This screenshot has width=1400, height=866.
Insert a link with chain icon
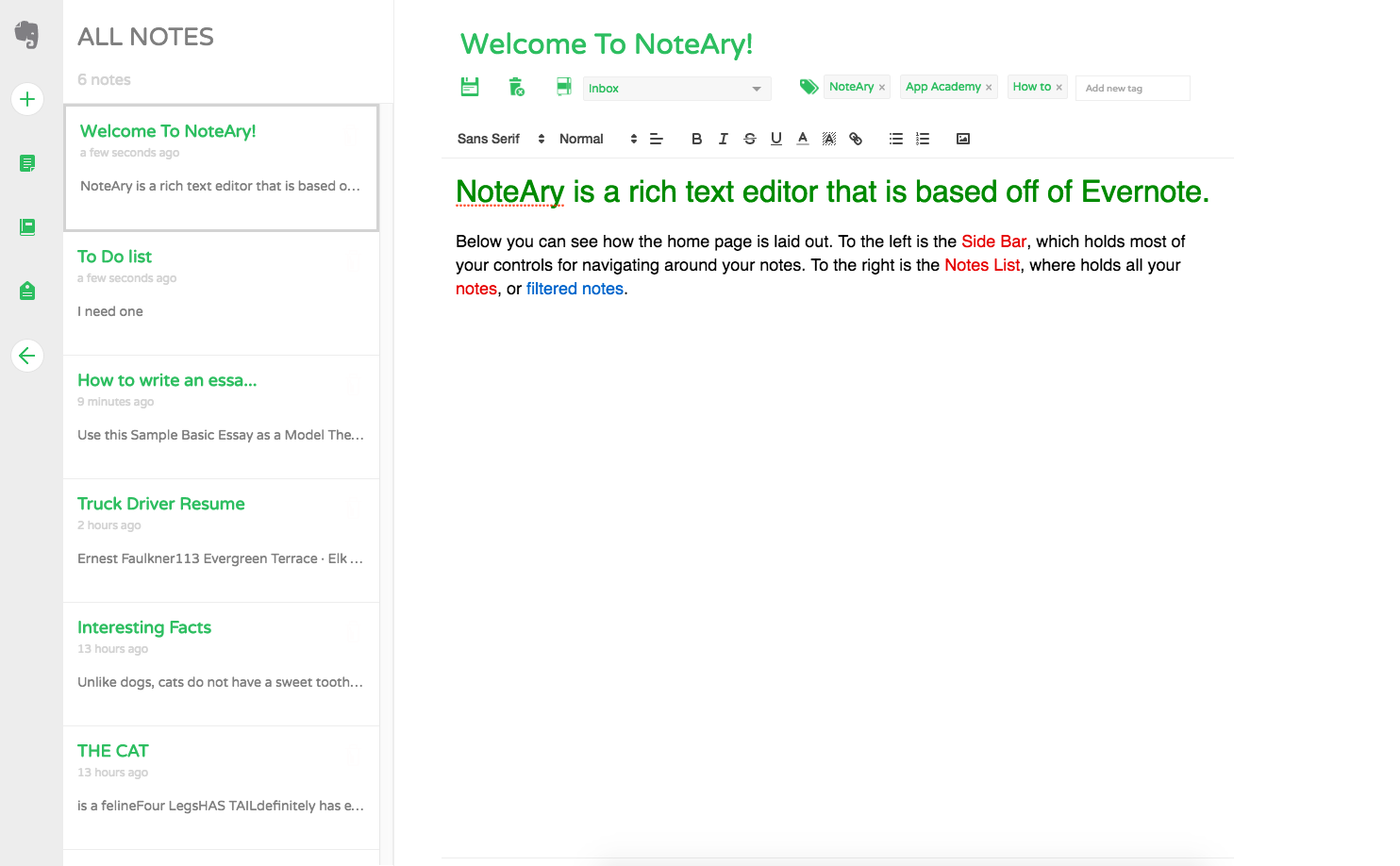pos(855,139)
